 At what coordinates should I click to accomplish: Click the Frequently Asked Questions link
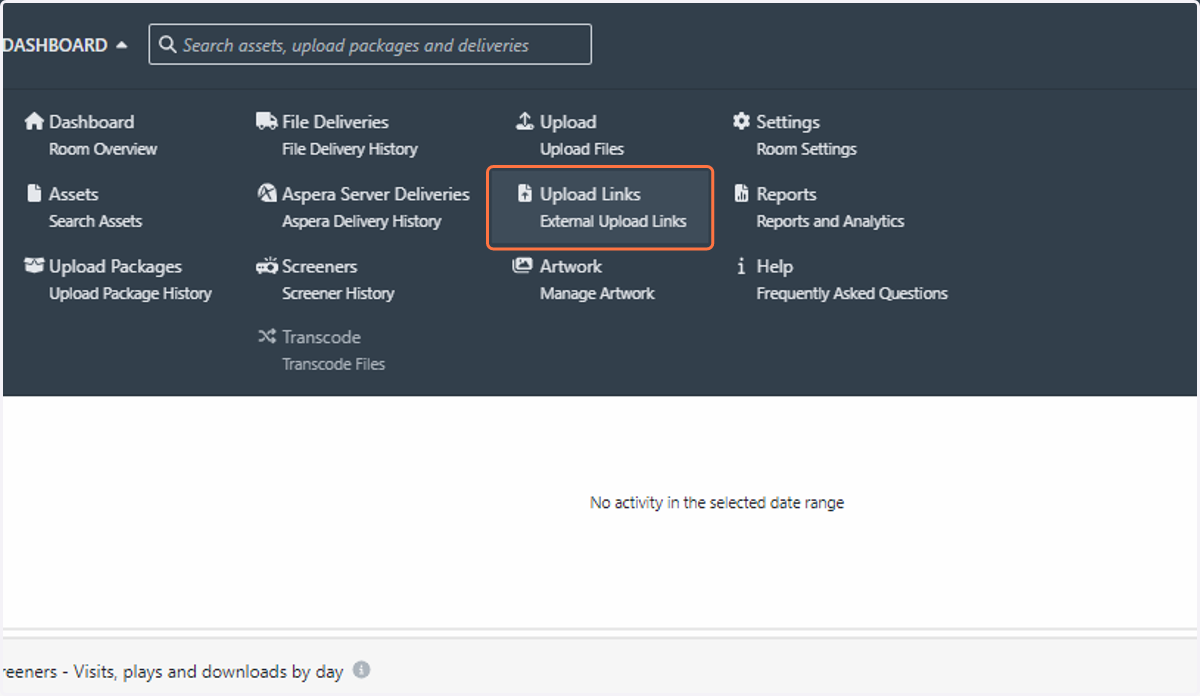[x=852, y=293]
